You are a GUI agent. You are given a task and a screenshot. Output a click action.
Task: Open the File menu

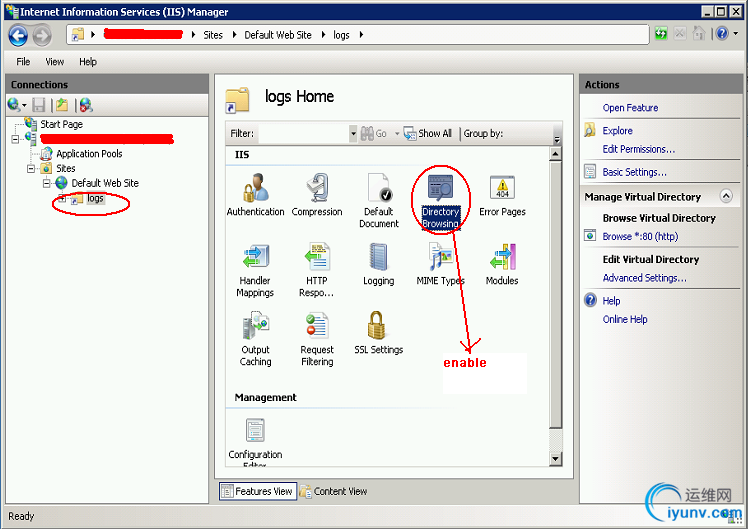[23, 62]
